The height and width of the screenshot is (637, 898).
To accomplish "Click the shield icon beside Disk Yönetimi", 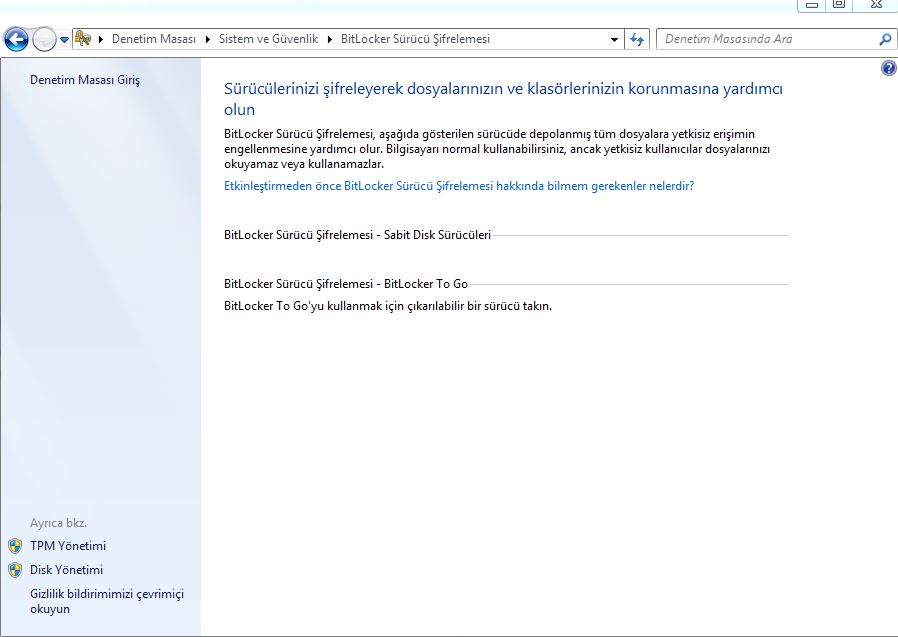I will coord(15,569).
